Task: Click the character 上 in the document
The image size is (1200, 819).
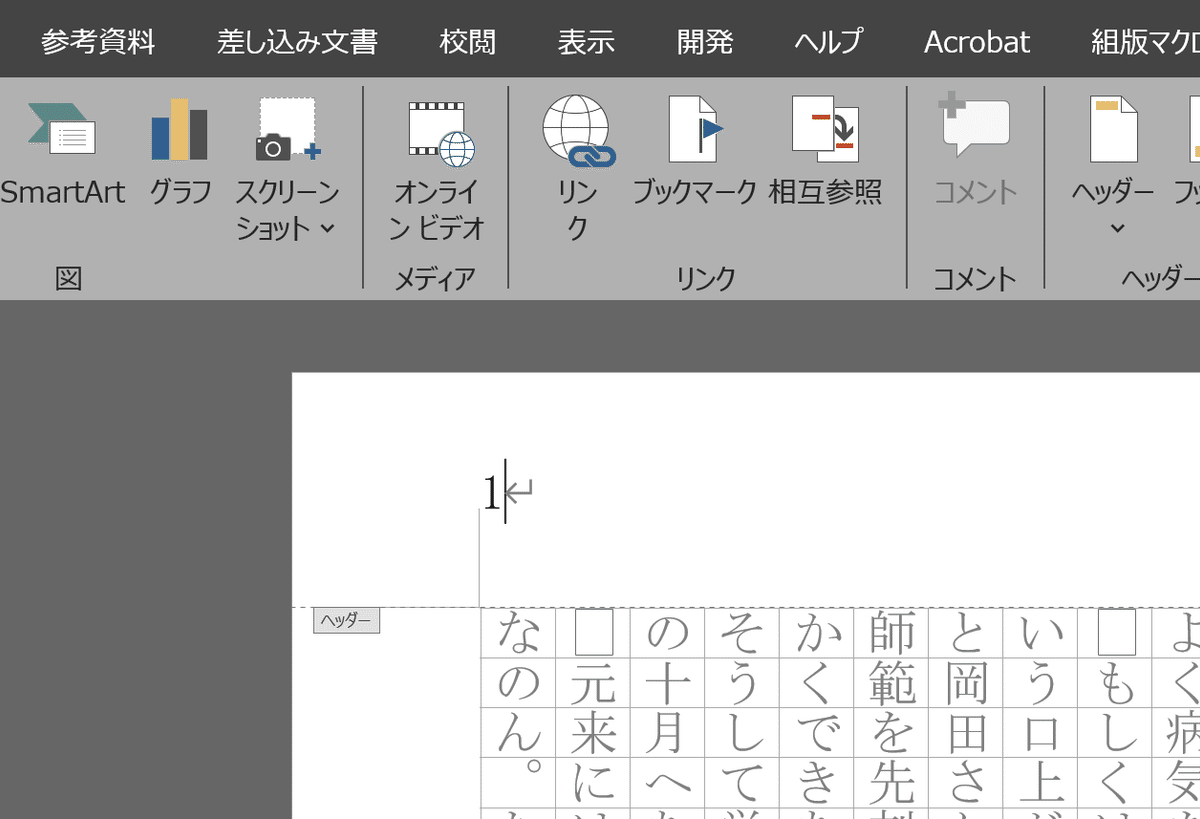Action: pos(1041,783)
